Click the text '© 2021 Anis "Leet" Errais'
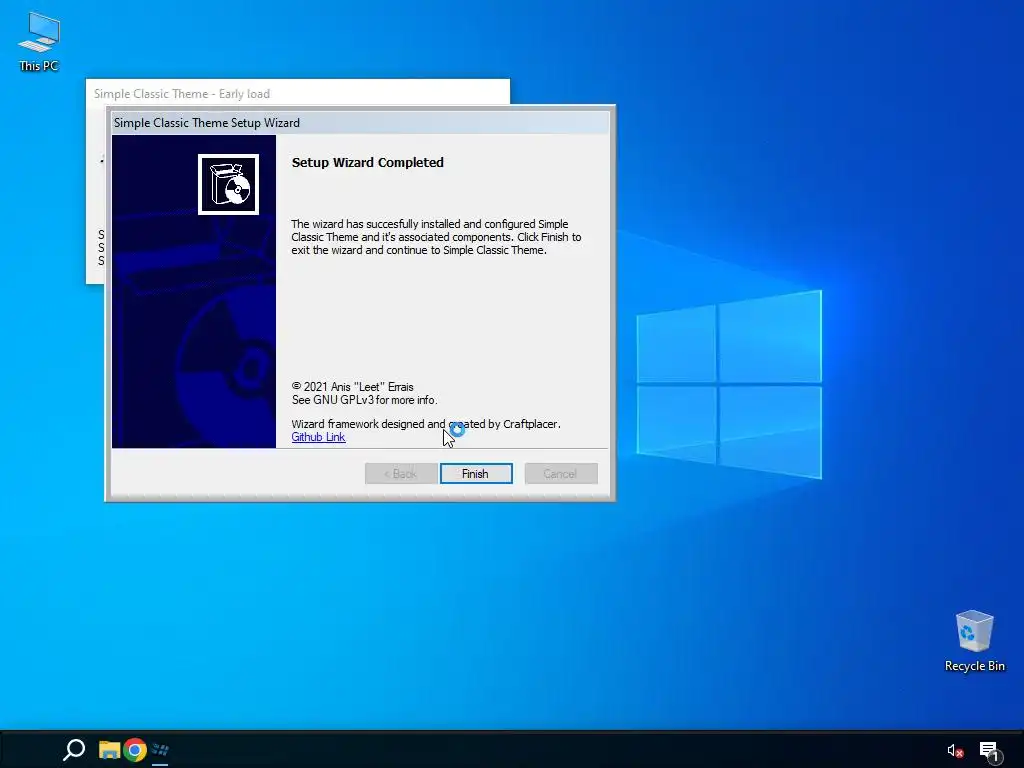This screenshot has width=1024, height=768. point(352,387)
